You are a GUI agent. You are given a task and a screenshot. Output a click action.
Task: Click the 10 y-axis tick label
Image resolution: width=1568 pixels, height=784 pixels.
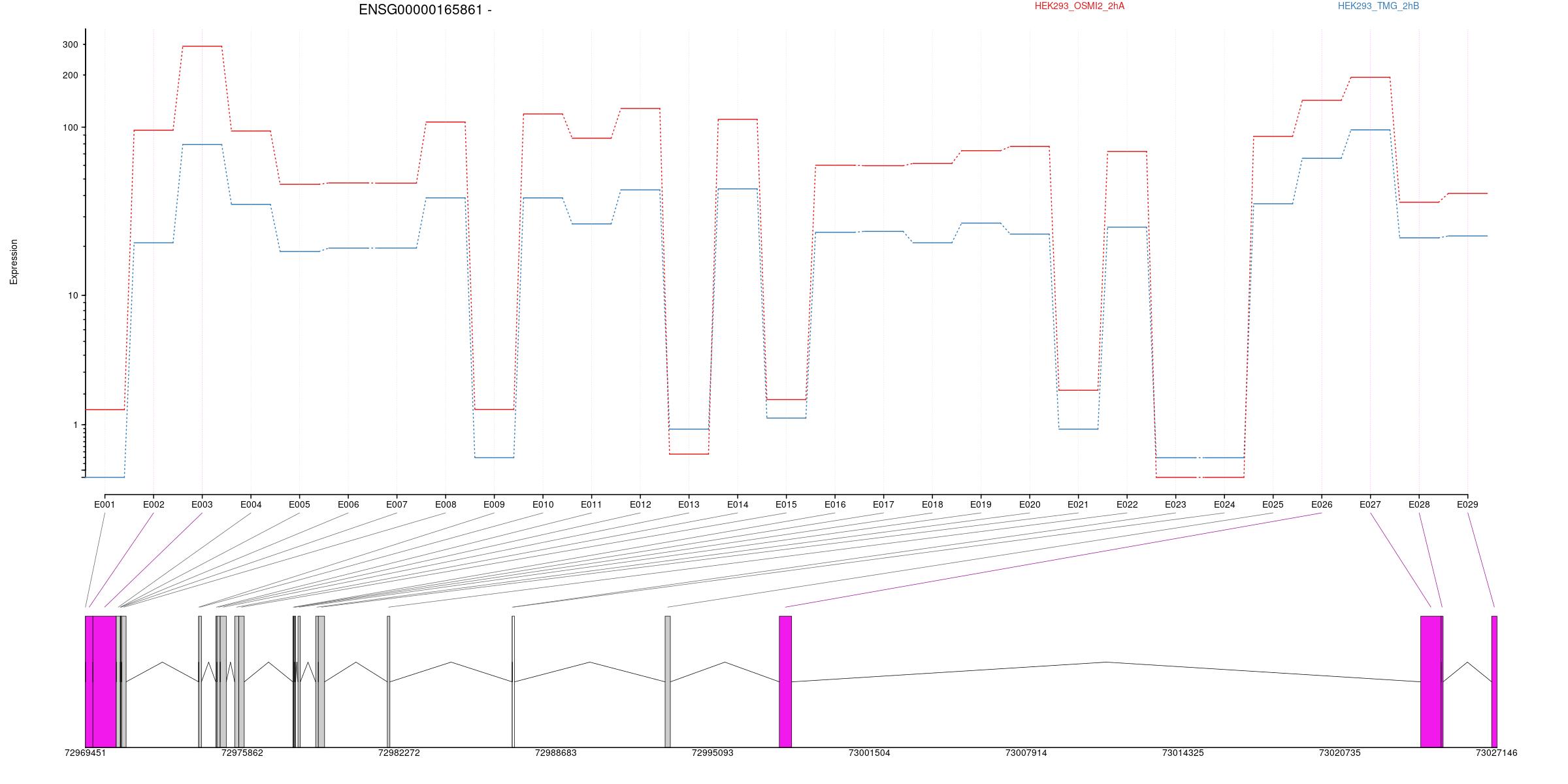pyautogui.click(x=73, y=295)
